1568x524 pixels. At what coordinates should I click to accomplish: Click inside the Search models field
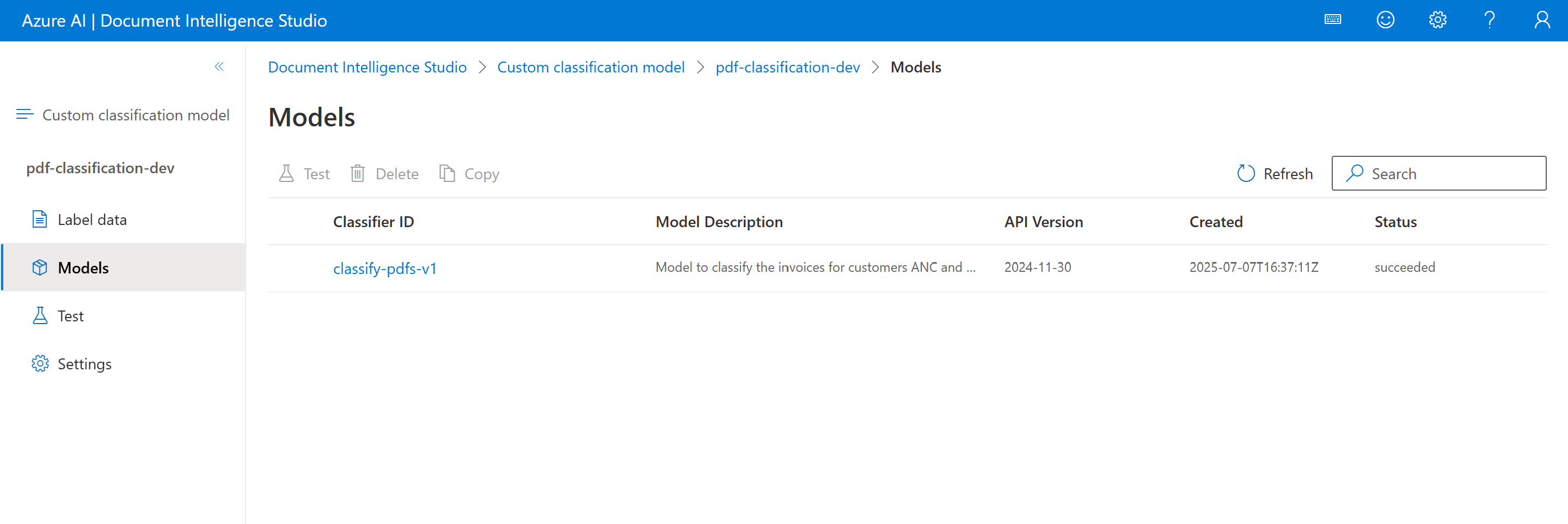click(x=1439, y=173)
